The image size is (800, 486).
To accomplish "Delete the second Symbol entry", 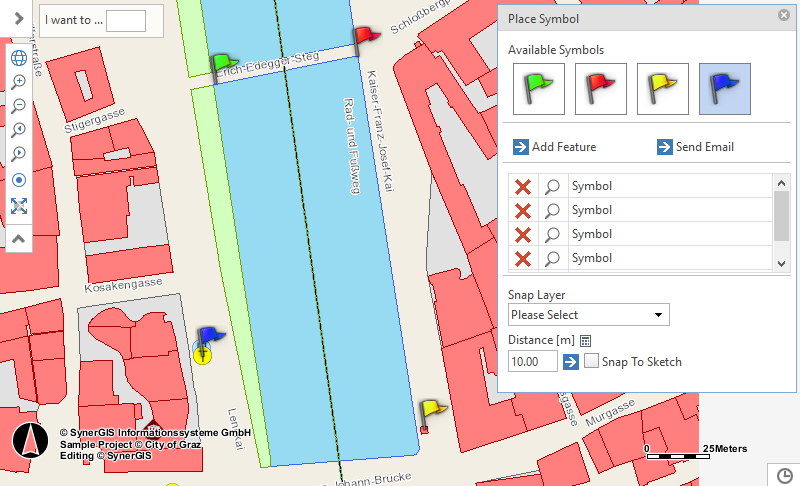I will (x=522, y=211).
